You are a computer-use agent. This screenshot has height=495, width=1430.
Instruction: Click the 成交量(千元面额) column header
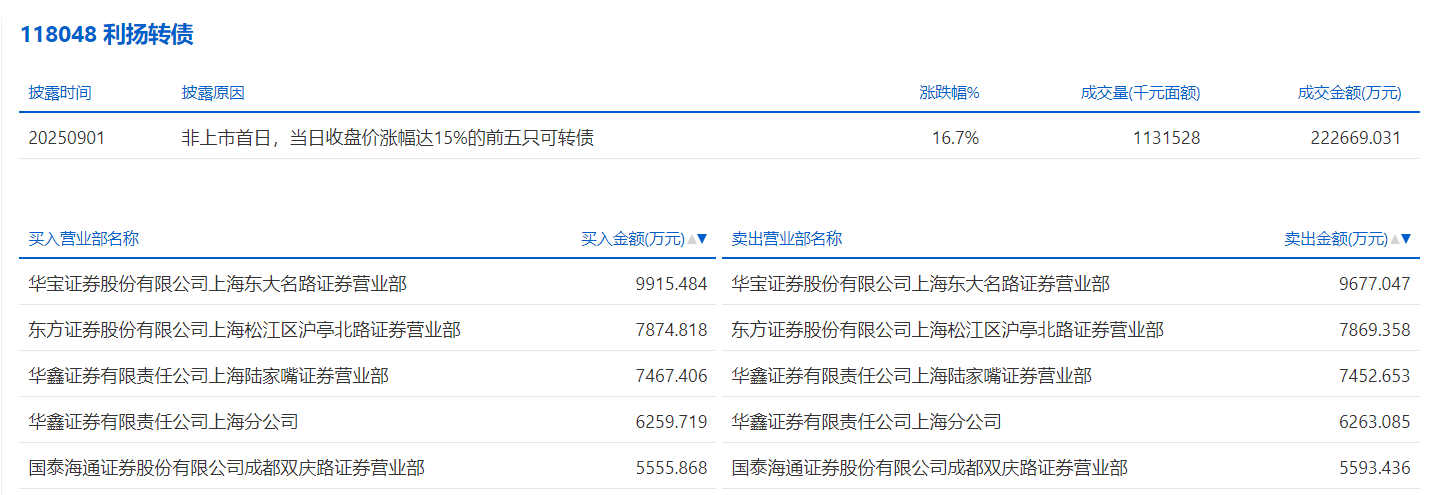[1140, 93]
